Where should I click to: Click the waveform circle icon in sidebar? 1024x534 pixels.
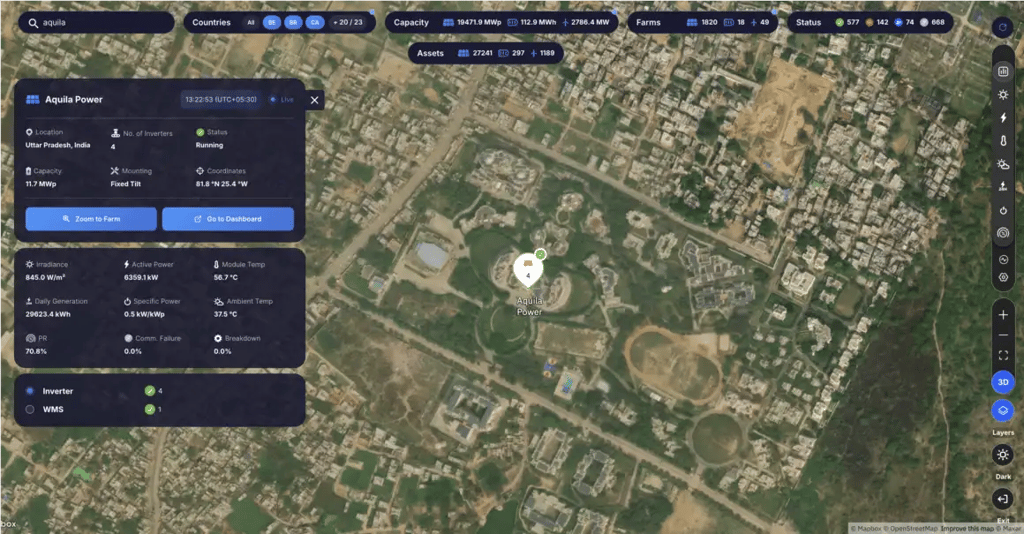[1003, 259]
